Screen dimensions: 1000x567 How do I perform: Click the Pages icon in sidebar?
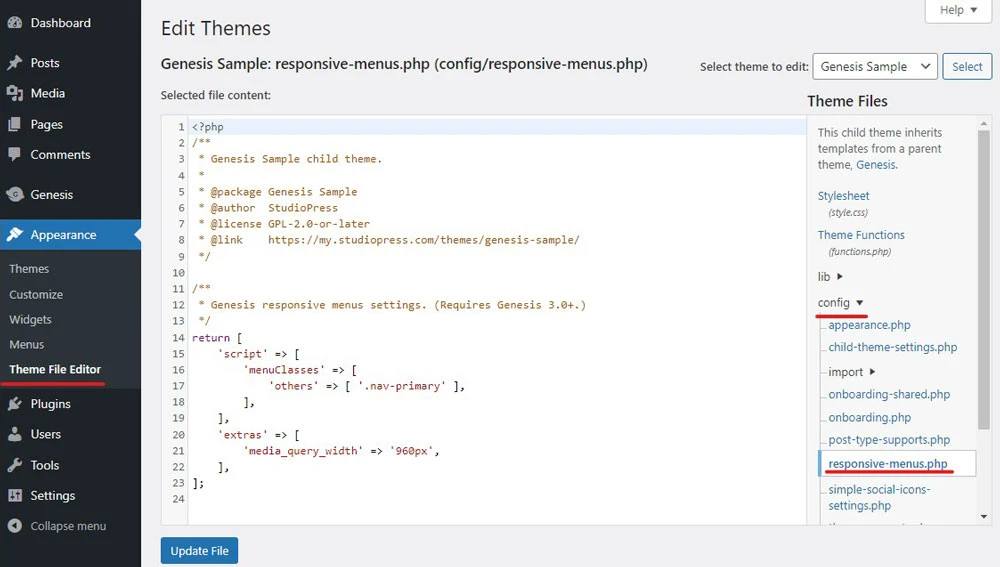[15, 124]
